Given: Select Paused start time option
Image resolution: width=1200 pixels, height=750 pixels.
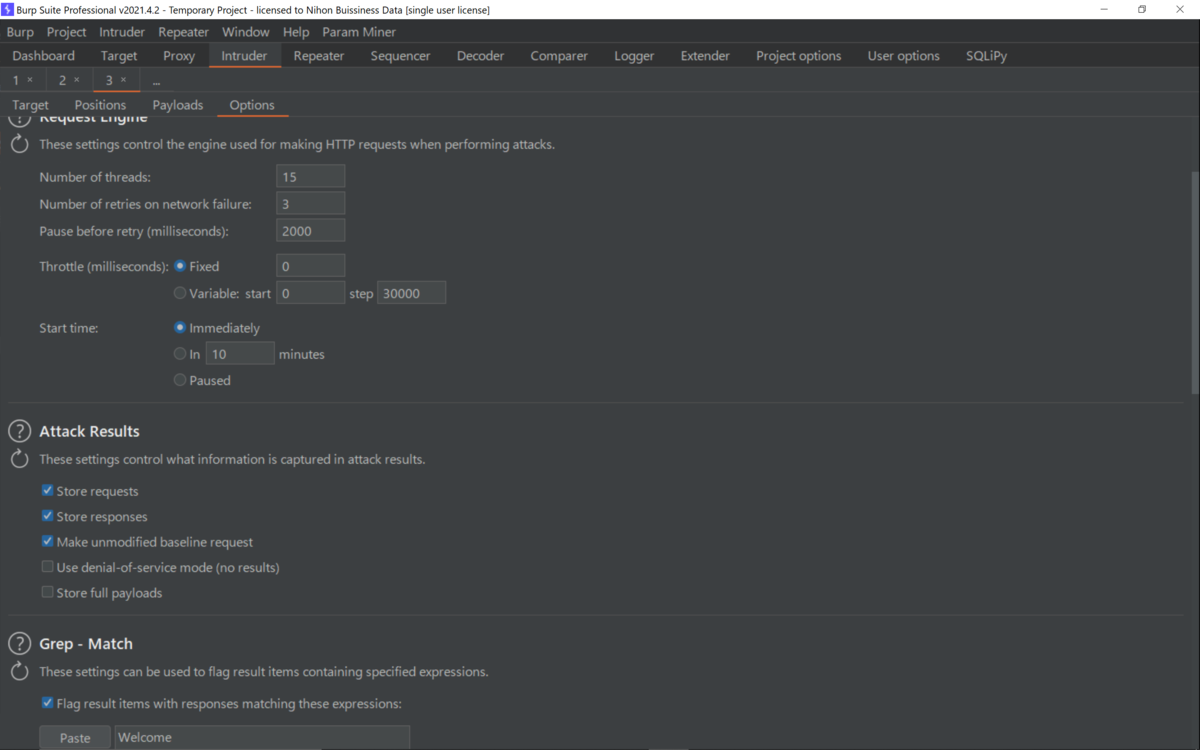Looking at the screenshot, I should pyautogui.click(x=180, y=380).
